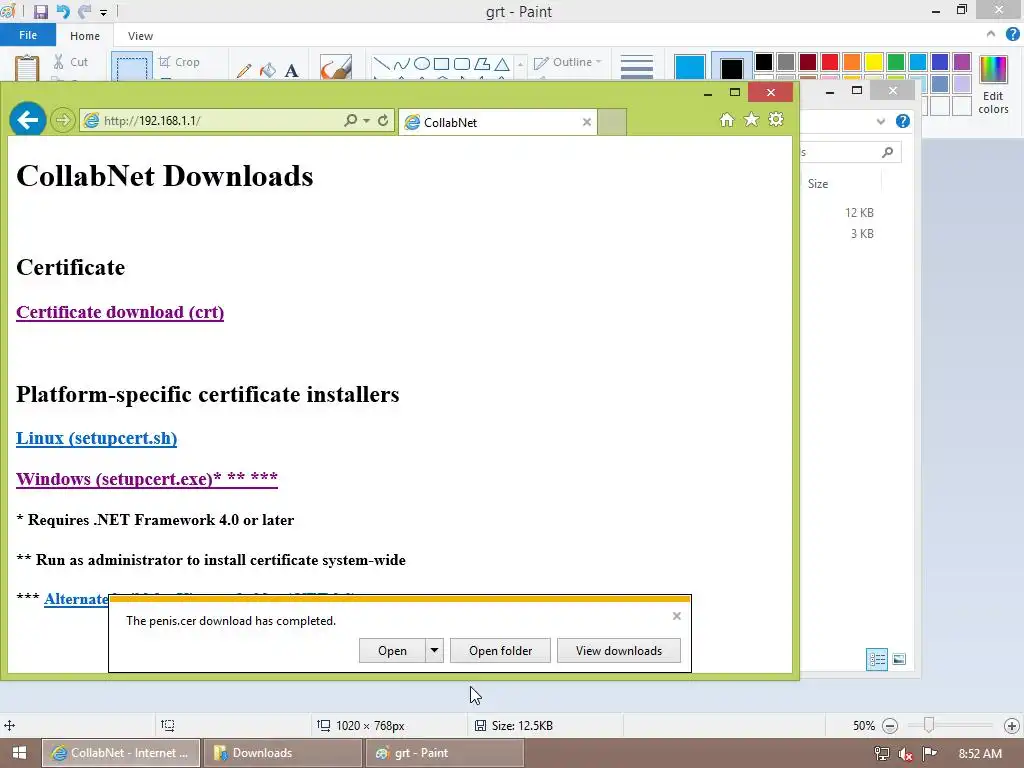Choose the rectangular Select tool in Paint
1024x768 pixels.
pyautogui.click(x=132, y=67)
